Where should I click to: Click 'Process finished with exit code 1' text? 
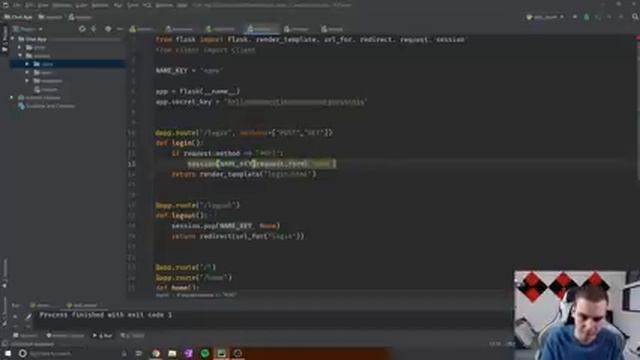pyautogui.click(x=106, y=315)
